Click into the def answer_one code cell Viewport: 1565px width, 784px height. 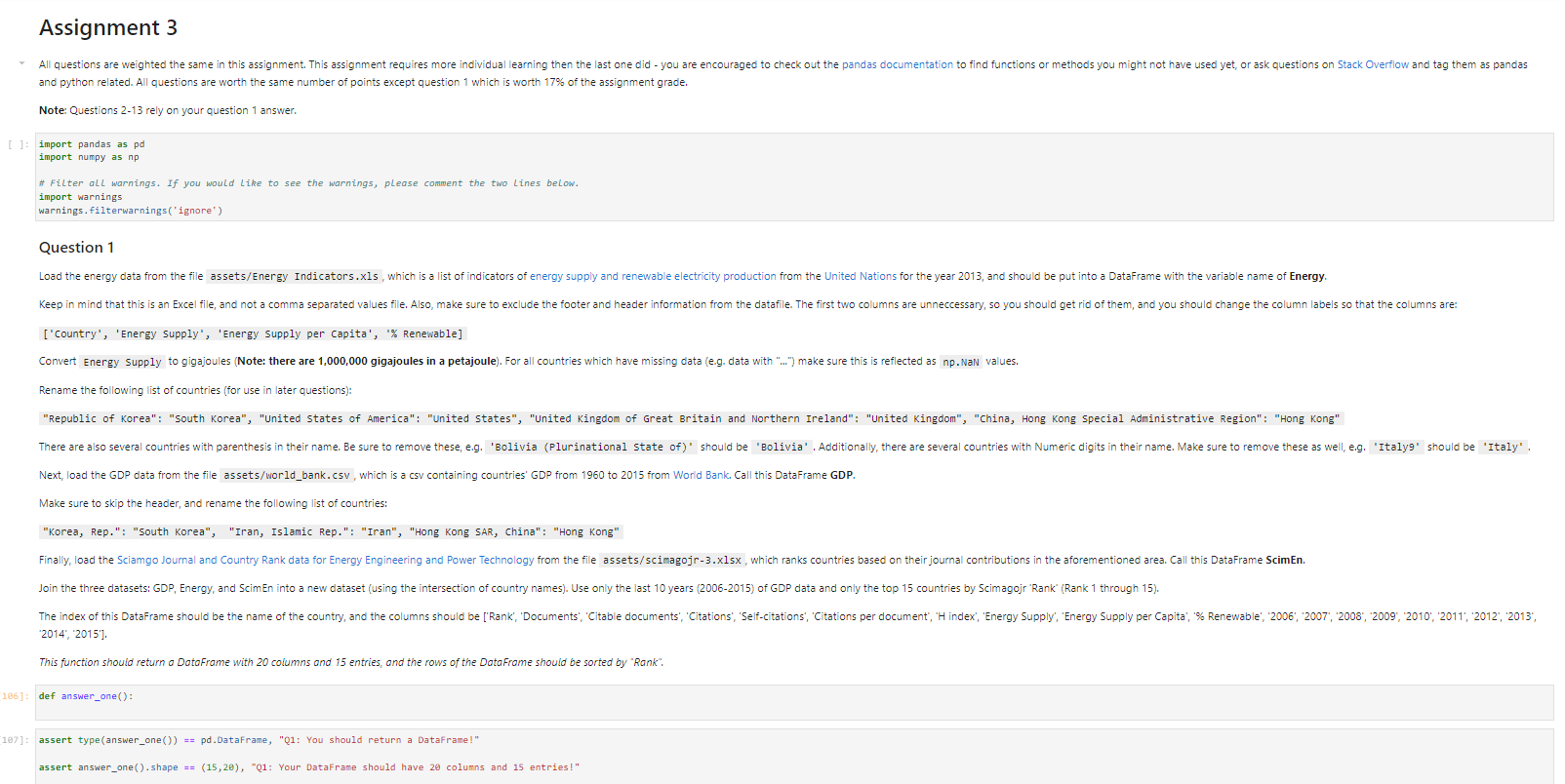[794, 702]
